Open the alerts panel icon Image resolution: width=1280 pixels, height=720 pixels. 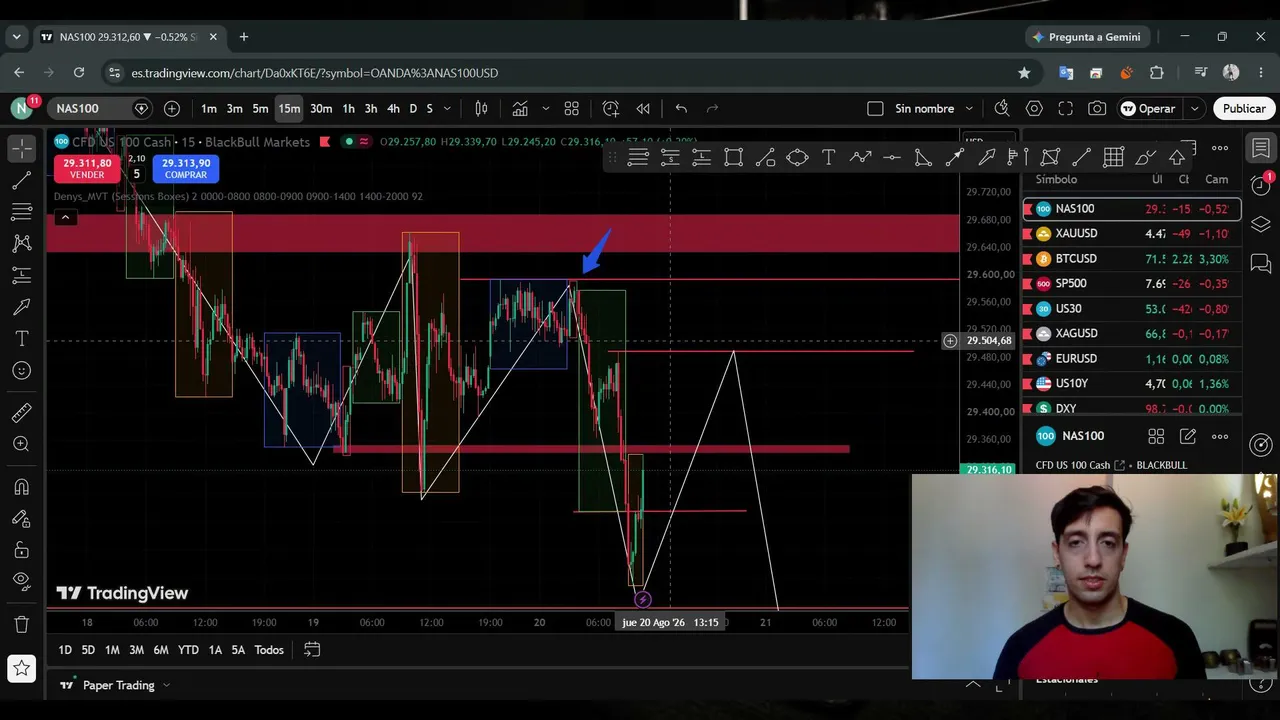pyautogui.click(x=1261, y=185)
